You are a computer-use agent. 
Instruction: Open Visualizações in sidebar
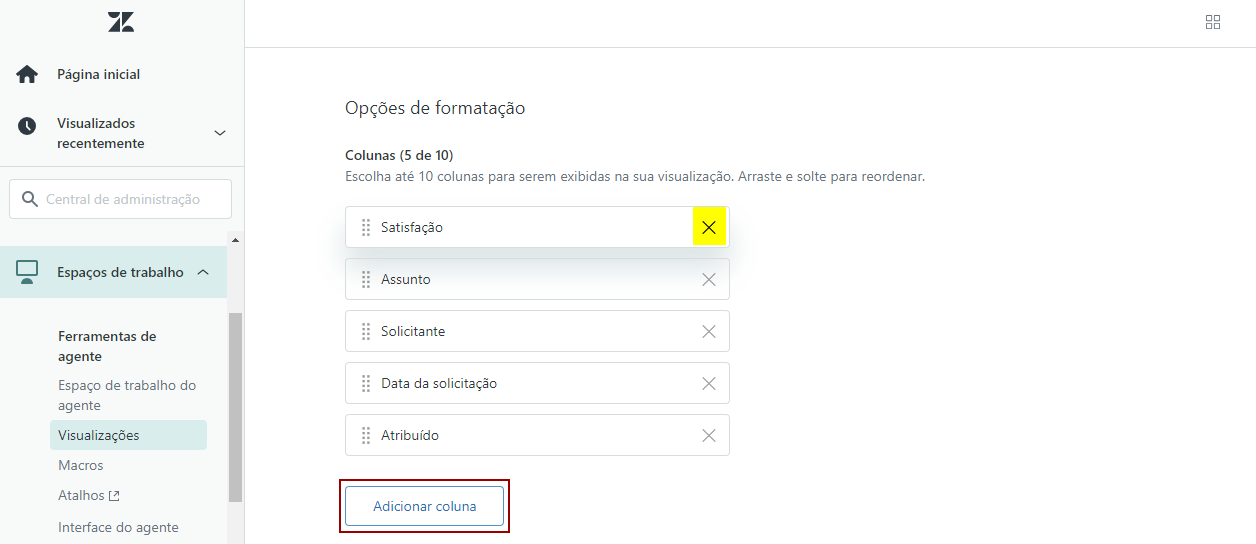99,435
